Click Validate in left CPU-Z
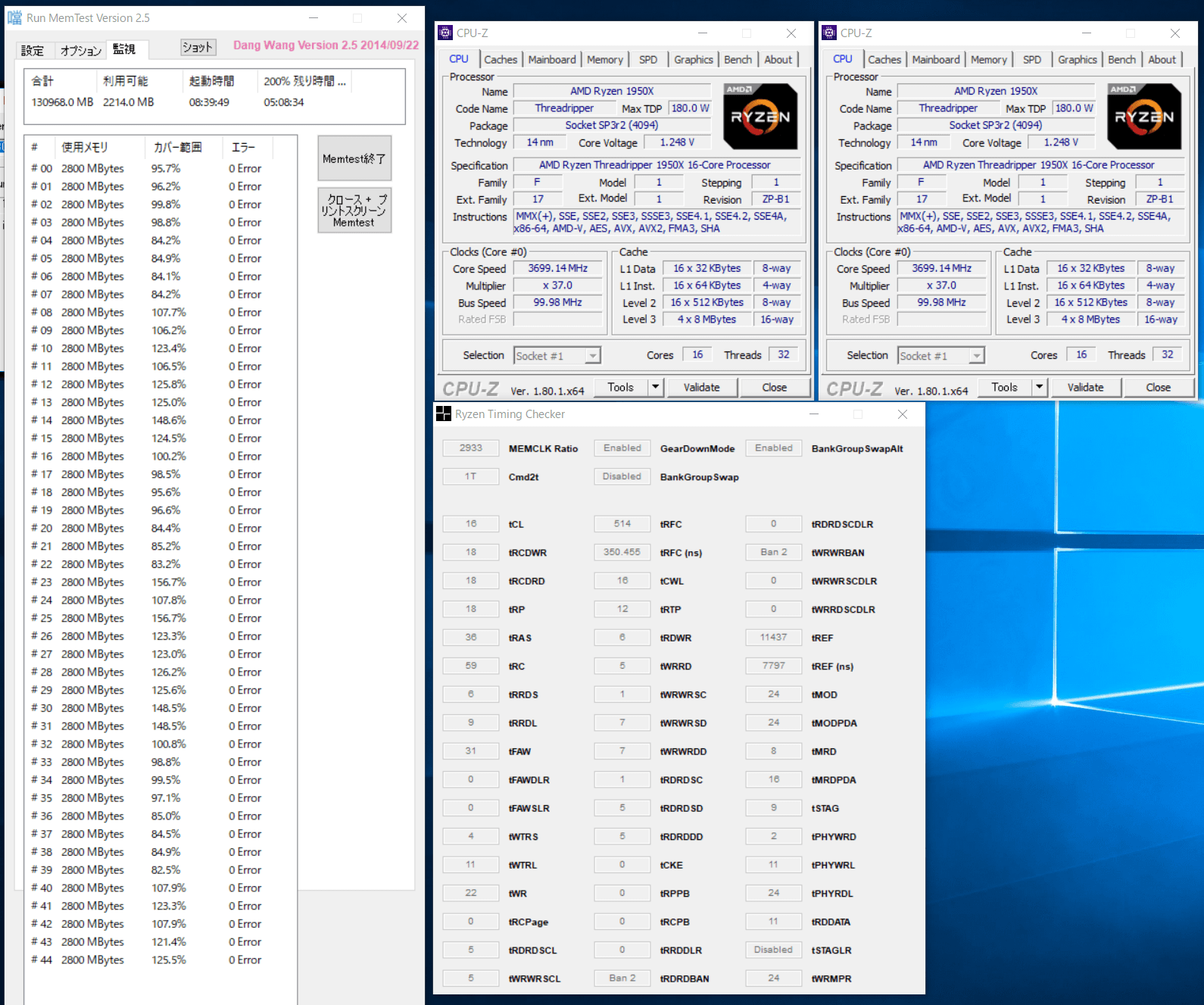The width and height of the screenshot is (1204, 1005). (x=702, y=387)
